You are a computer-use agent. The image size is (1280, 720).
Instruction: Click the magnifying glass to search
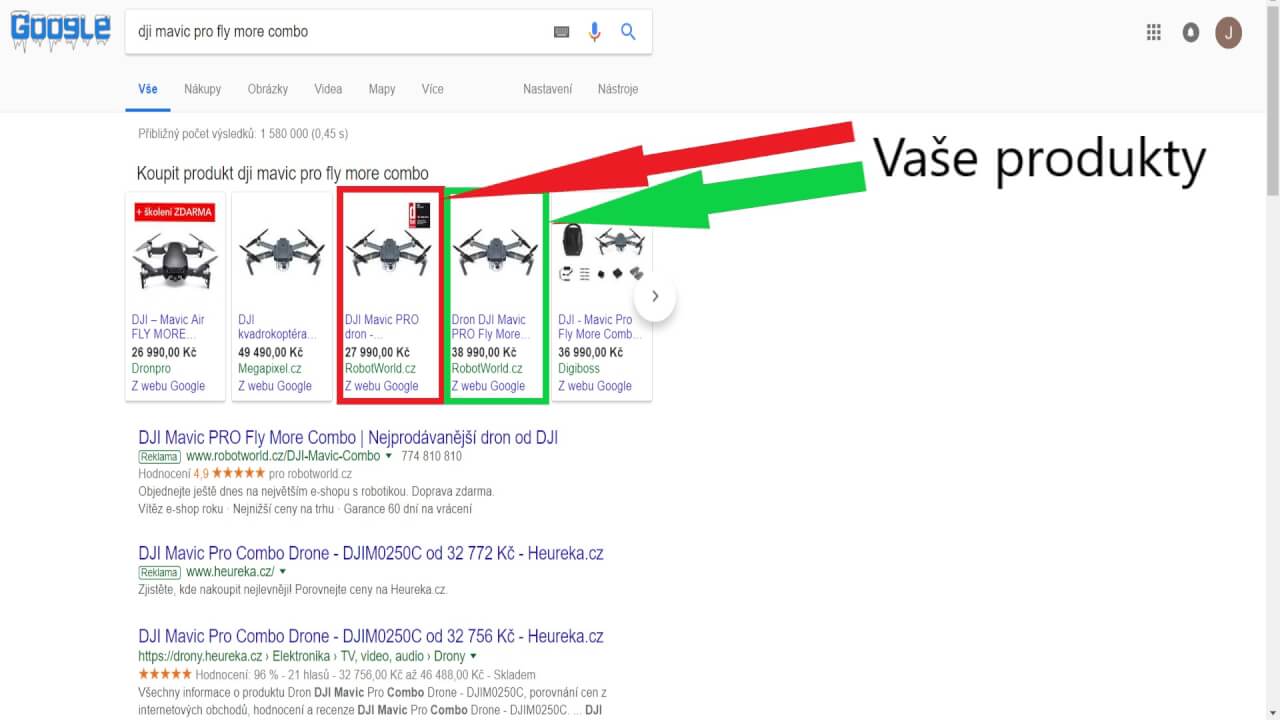point(628,31)
